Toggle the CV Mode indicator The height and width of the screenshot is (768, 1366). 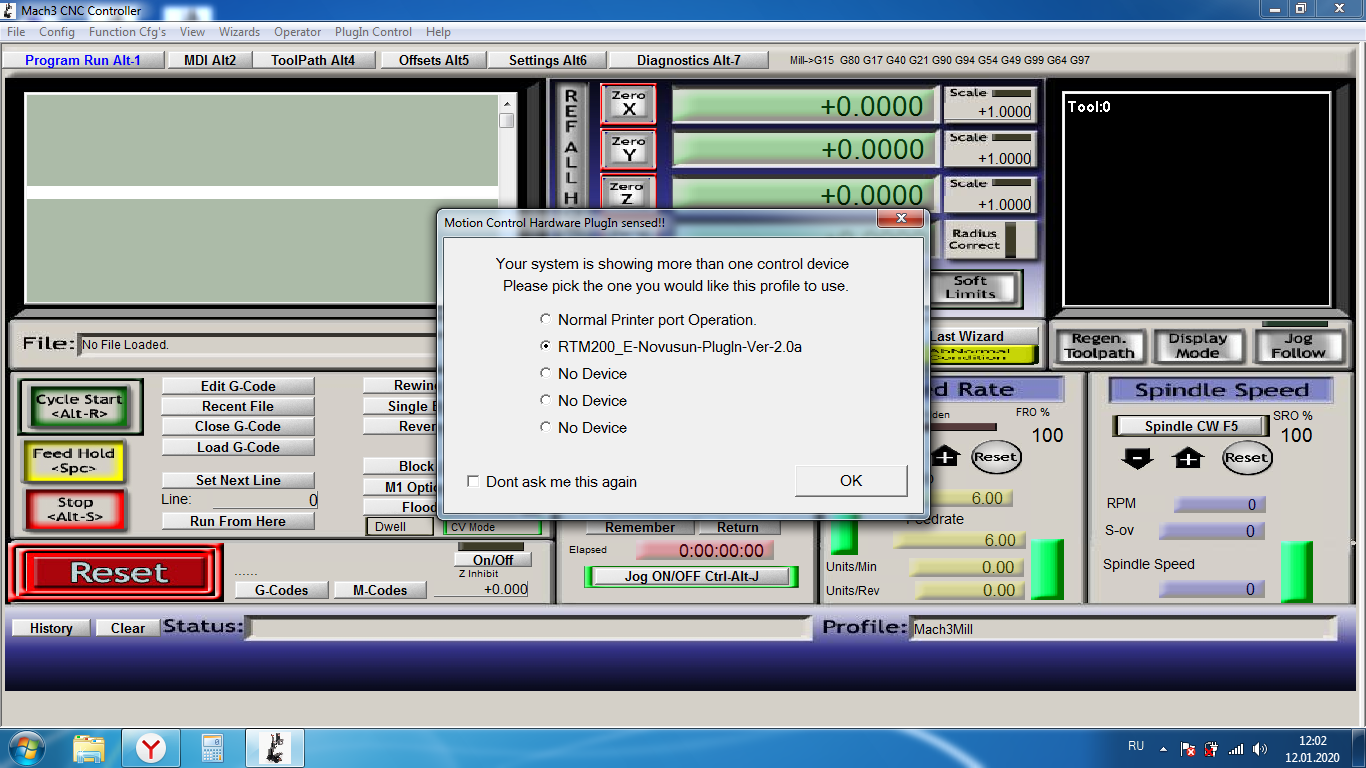(x=492, y=527)
